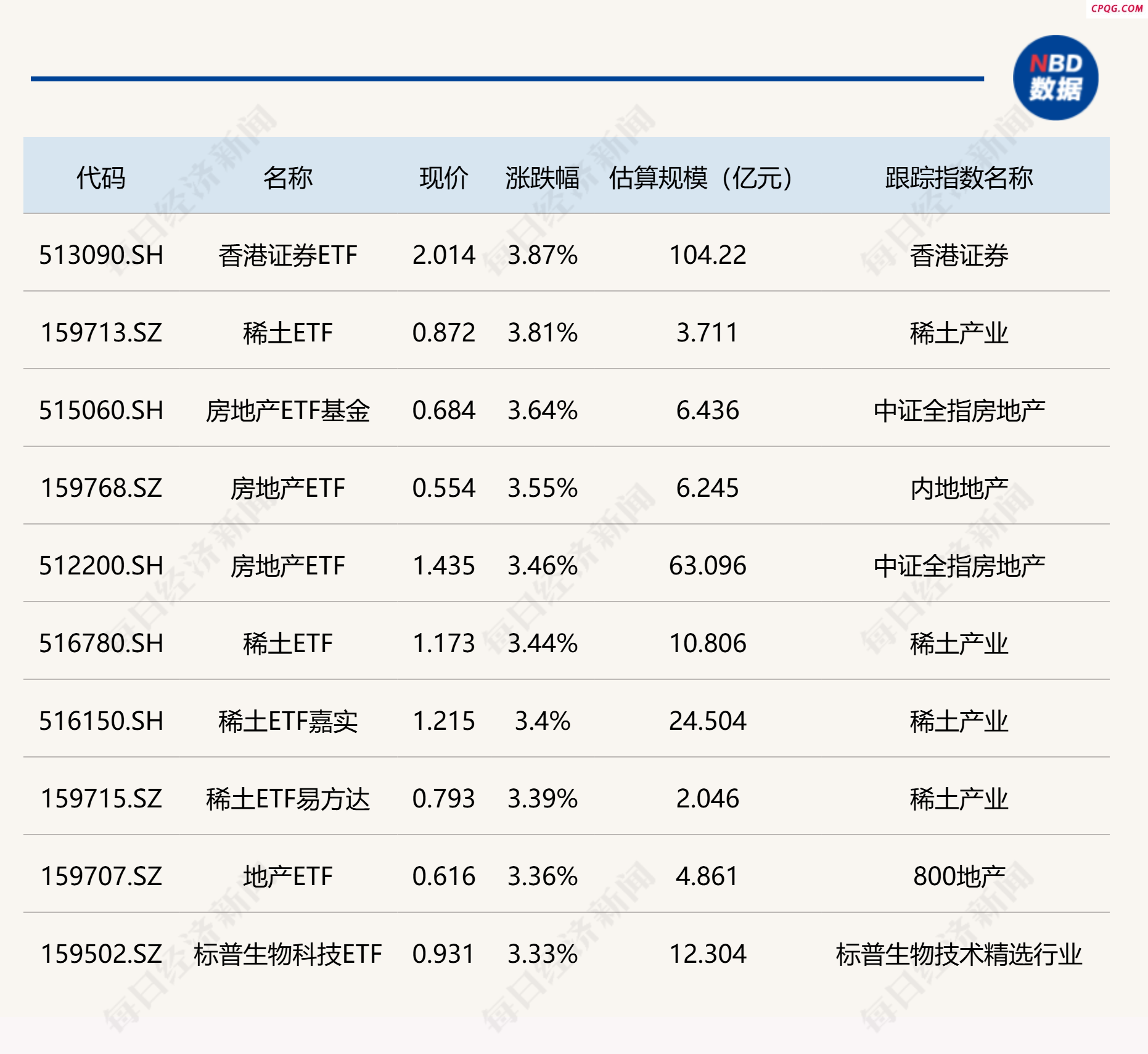Screen dimensions: 1148x1054
Task: Select code 159502.SZ
Action: [x=101, y=954]
